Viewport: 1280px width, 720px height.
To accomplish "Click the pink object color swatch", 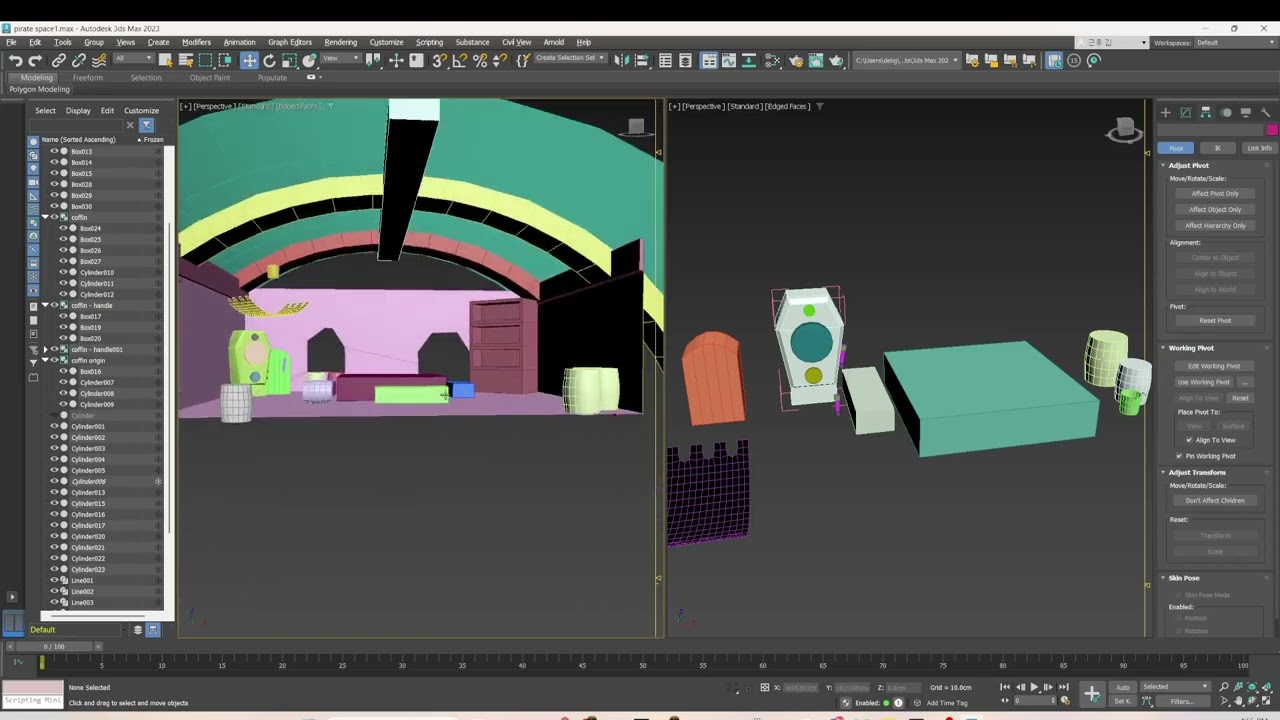I will (1272, 130).
